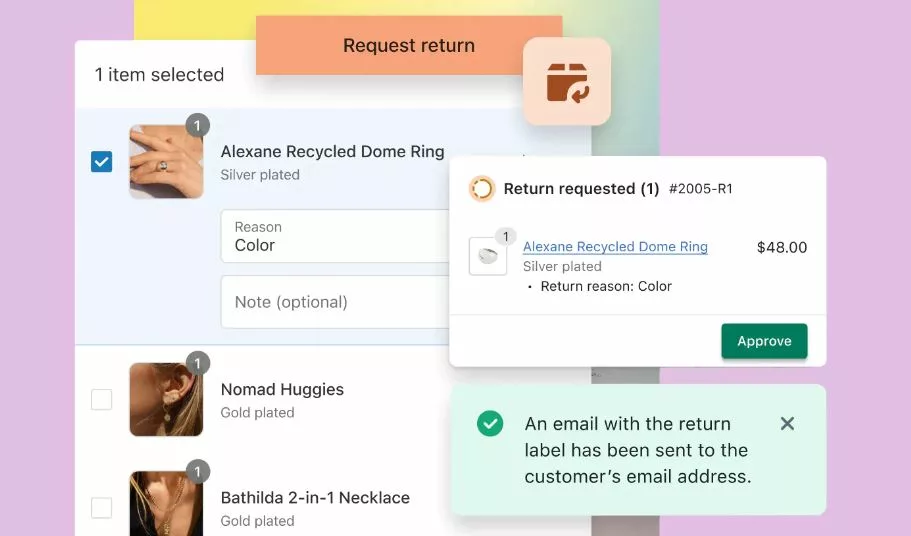The width and height of the screenshot is (911, 536).
Task: Click the return requested status icon
Action: coord(482,189)
